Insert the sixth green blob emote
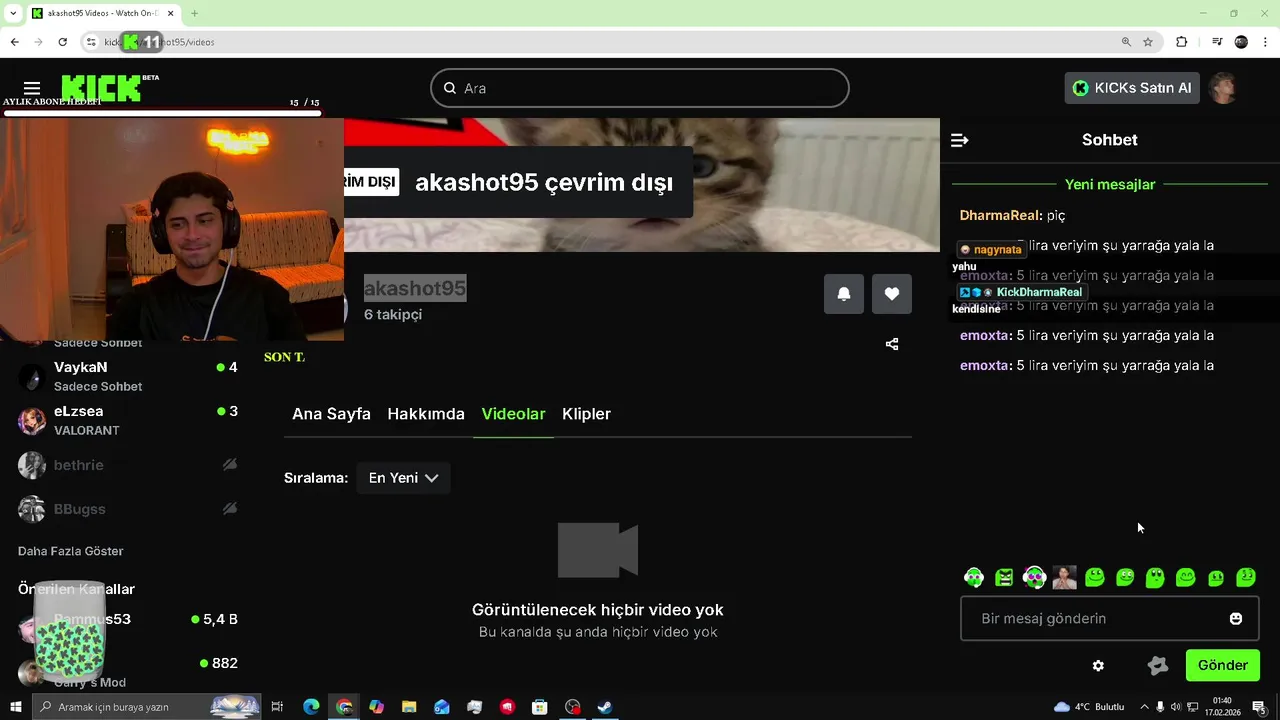This screenshot has width=1280, height=720. (1125, 577)
